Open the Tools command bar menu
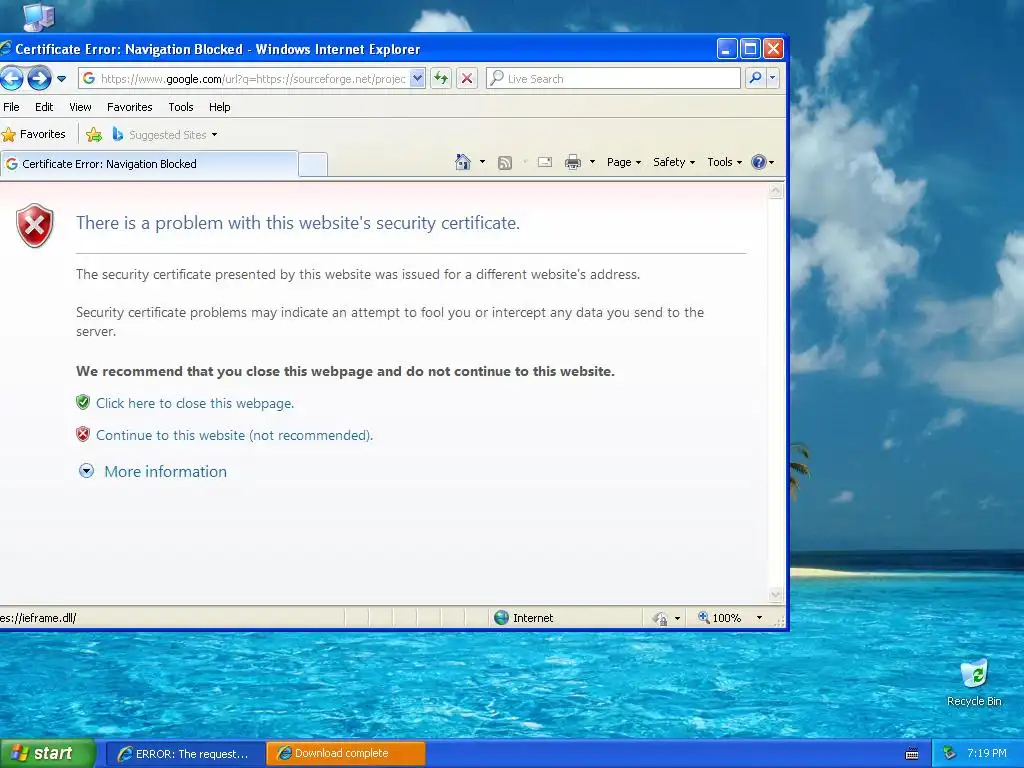The height and width of the screenshot is (768, 1024). (x=724, y=162)
